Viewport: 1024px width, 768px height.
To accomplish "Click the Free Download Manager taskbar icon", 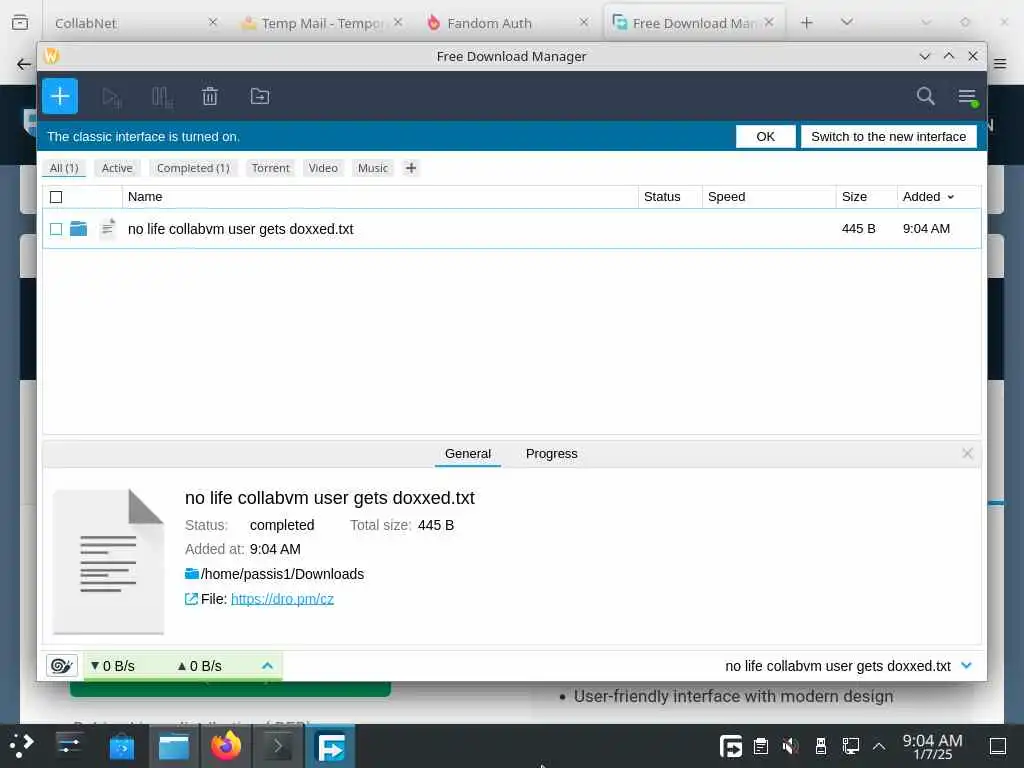I will 330,746.
